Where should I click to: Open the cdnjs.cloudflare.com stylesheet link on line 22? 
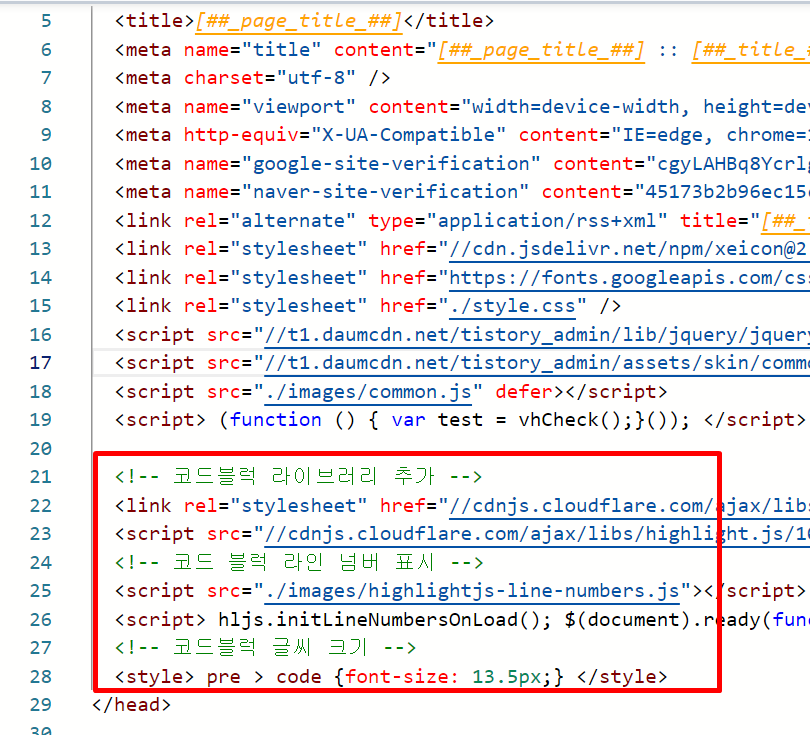click(629, 506)
